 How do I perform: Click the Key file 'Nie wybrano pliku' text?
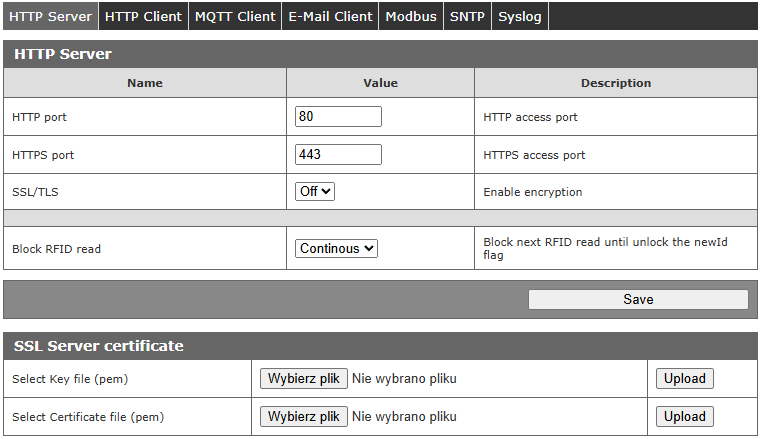[x=404, y=379]
